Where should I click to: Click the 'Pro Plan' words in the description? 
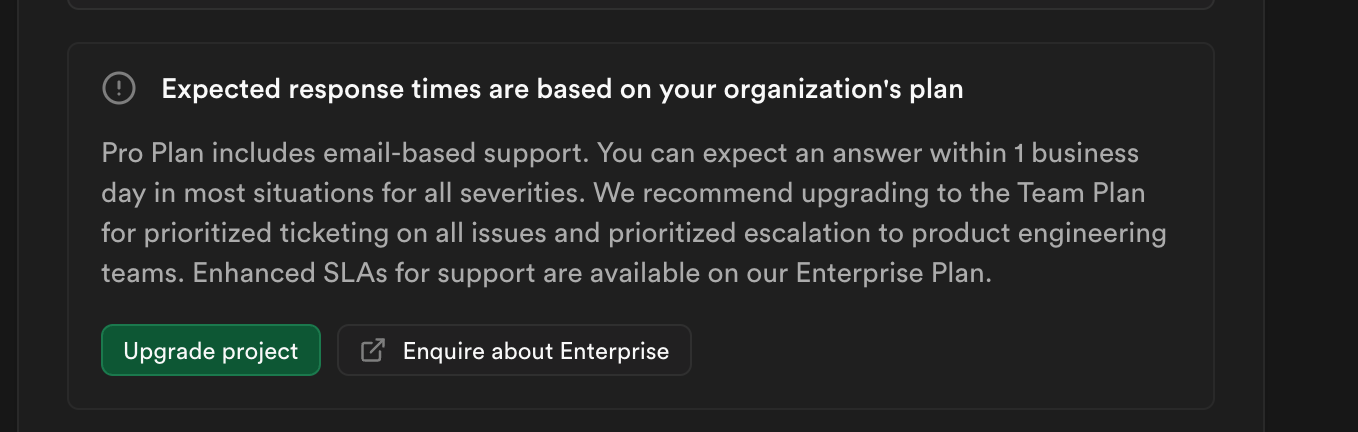click(141, 153)
